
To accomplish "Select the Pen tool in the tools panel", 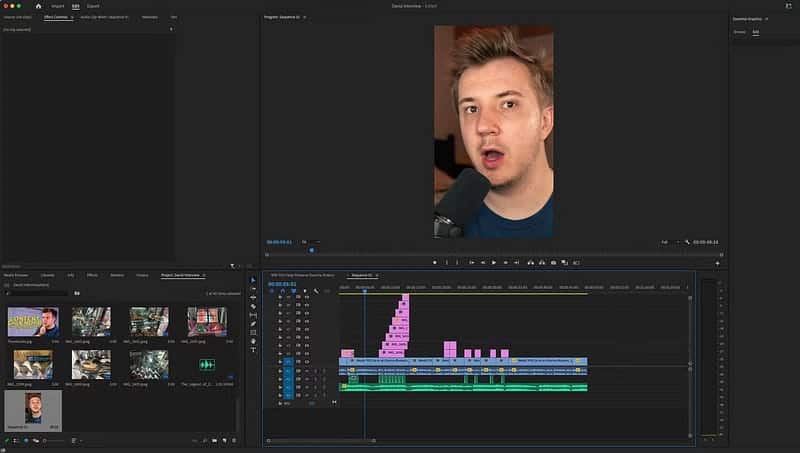I will click(x=253, y=323).
